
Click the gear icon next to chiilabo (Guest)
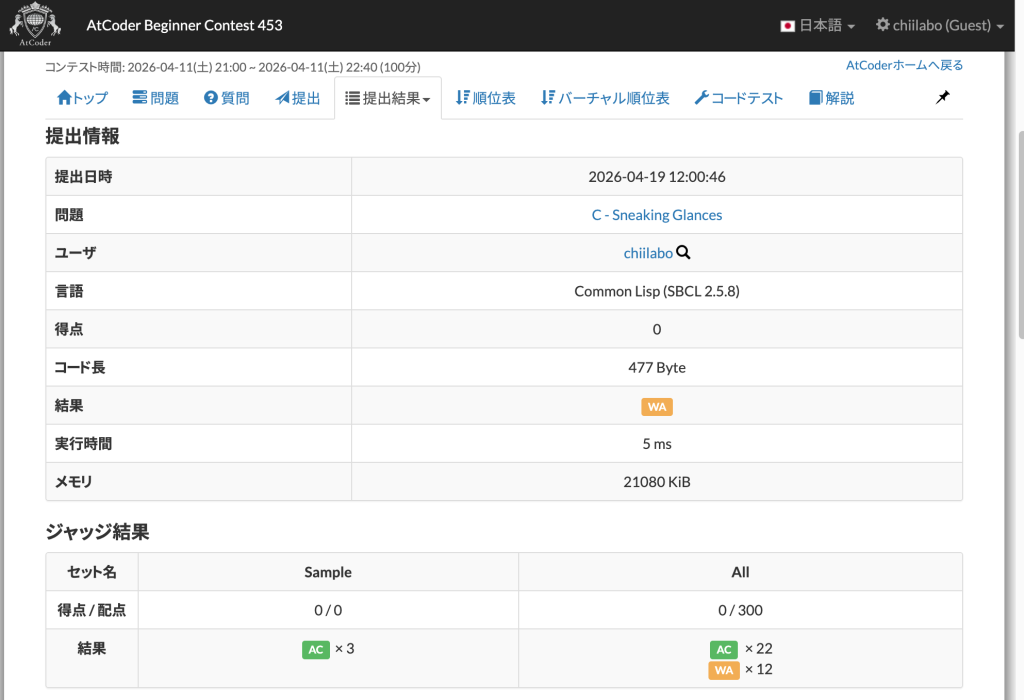(882, 26)
